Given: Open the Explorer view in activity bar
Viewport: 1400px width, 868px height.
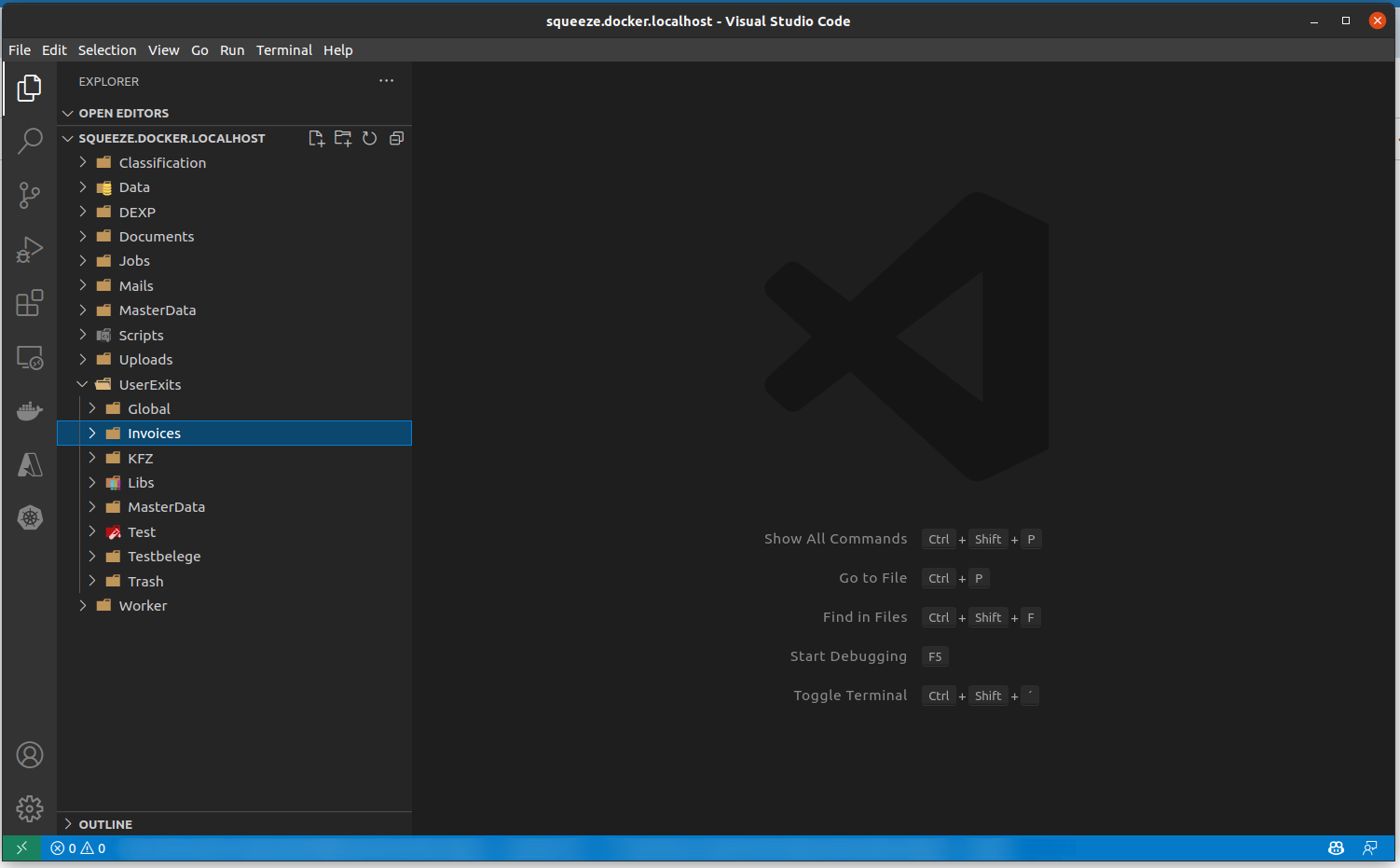Looking at the screenshot, I should [x=30, y=89].
